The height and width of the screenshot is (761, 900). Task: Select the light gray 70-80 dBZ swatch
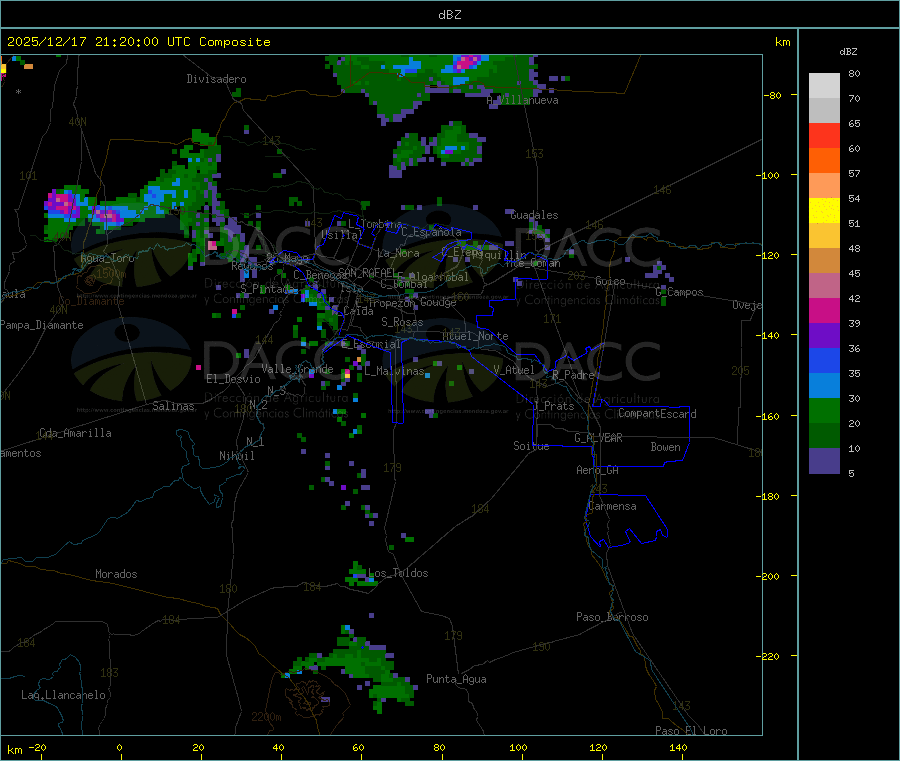tap(824, 86)
